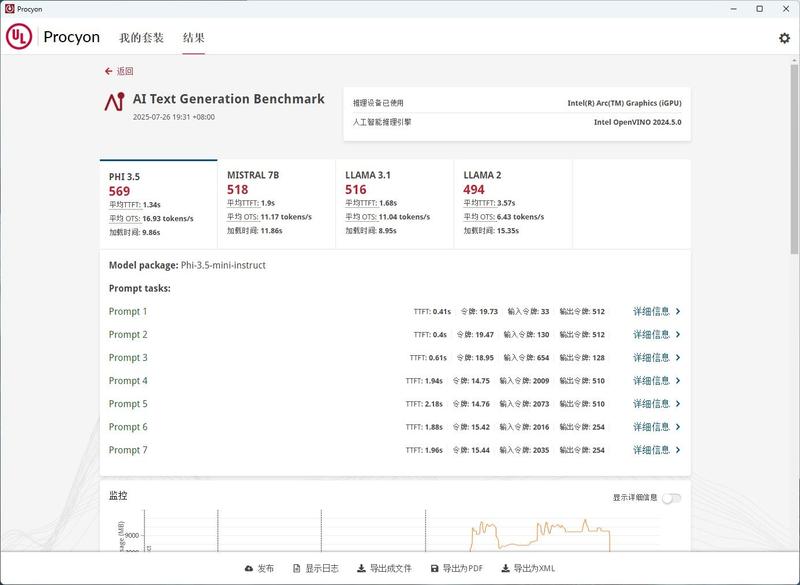The width and height of the screenshot is (800, 585).
Task: Select the MISTRAL 7B results tab
Action: pos(277,204)
